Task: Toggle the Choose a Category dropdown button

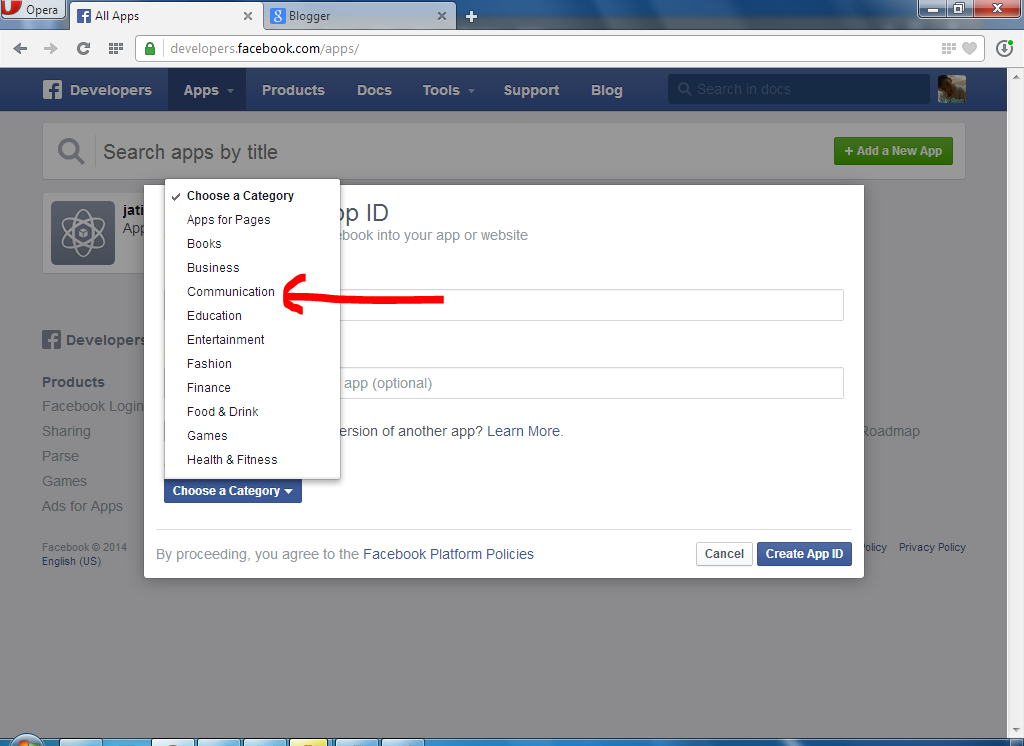Action: point(232,491)
